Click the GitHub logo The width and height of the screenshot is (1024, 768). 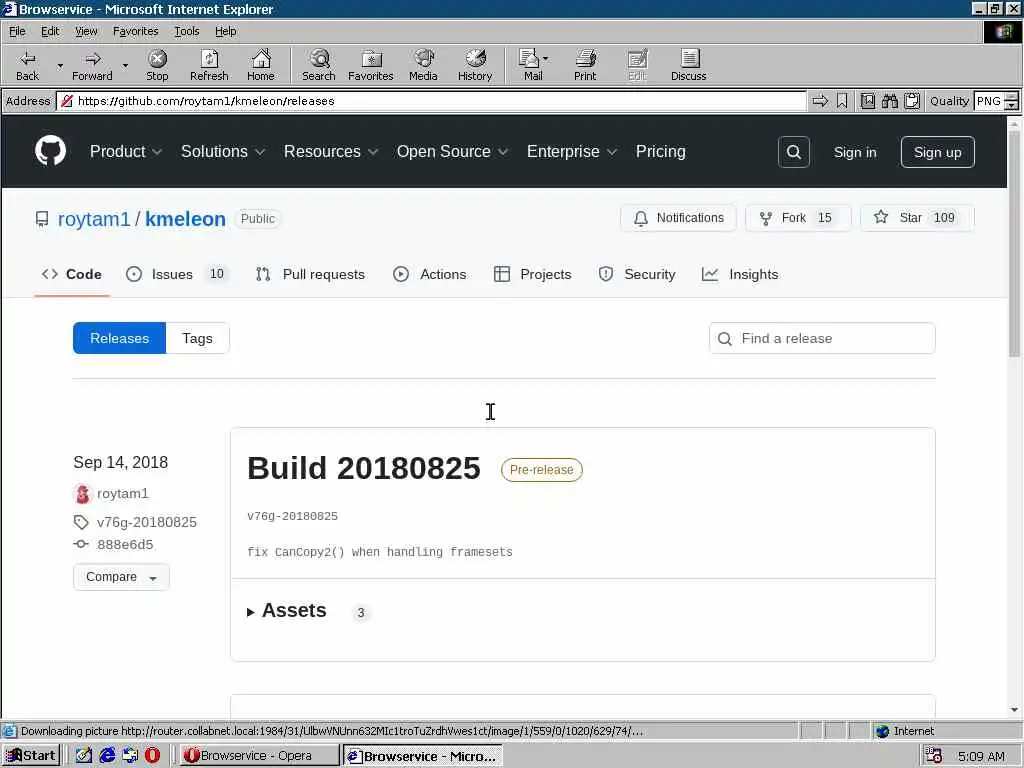pos(50,151)
